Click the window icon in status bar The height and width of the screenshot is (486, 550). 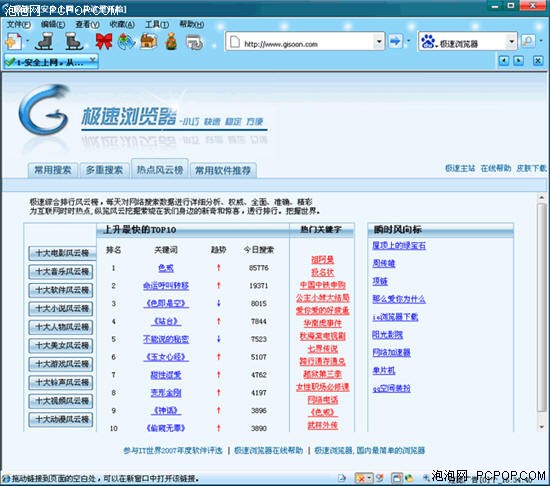point(396,478)
